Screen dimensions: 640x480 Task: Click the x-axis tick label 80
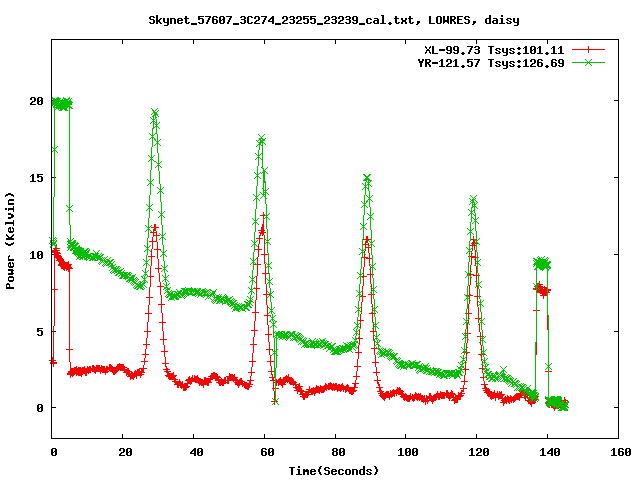coord(335,453)
